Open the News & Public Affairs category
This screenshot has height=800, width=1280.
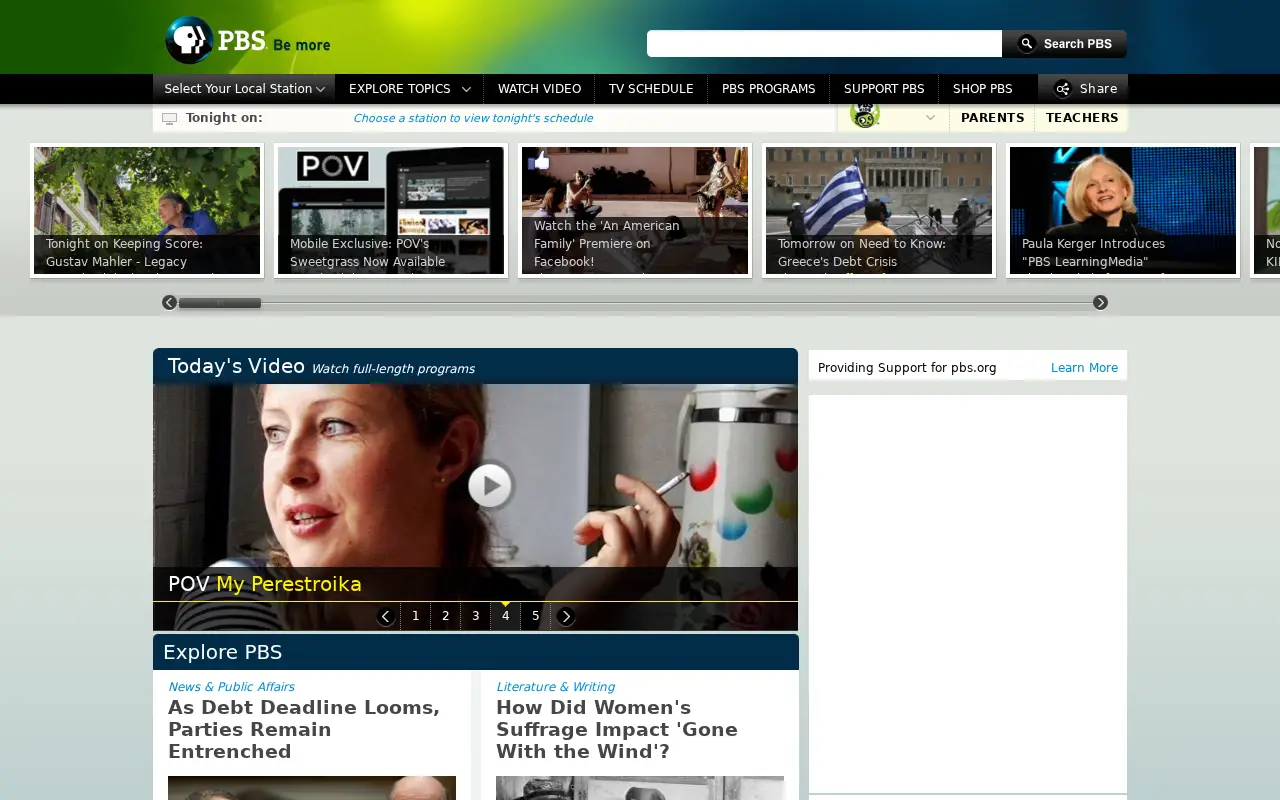pos(231,687)
